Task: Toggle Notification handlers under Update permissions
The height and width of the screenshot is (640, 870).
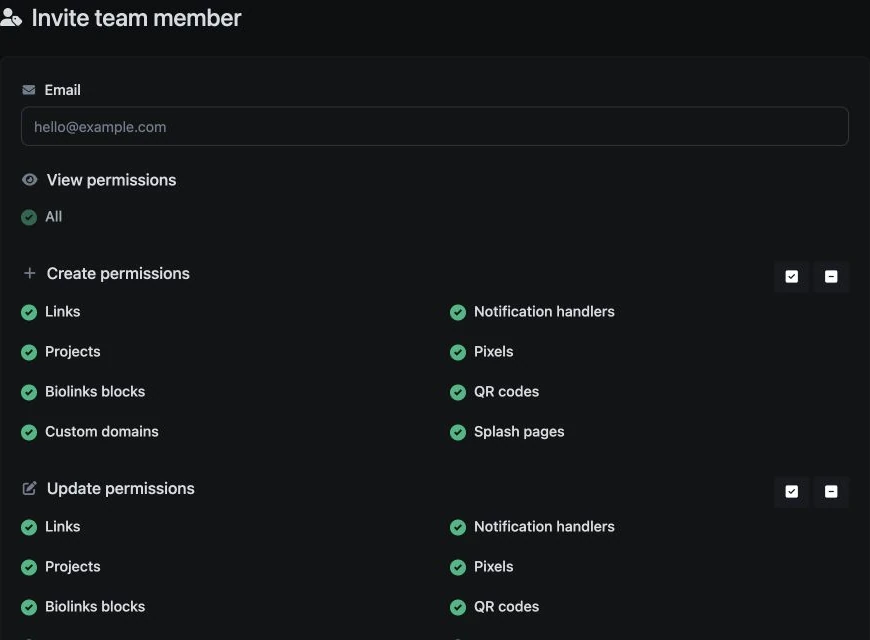Action: pyautogui.click(x=458, y=527)
